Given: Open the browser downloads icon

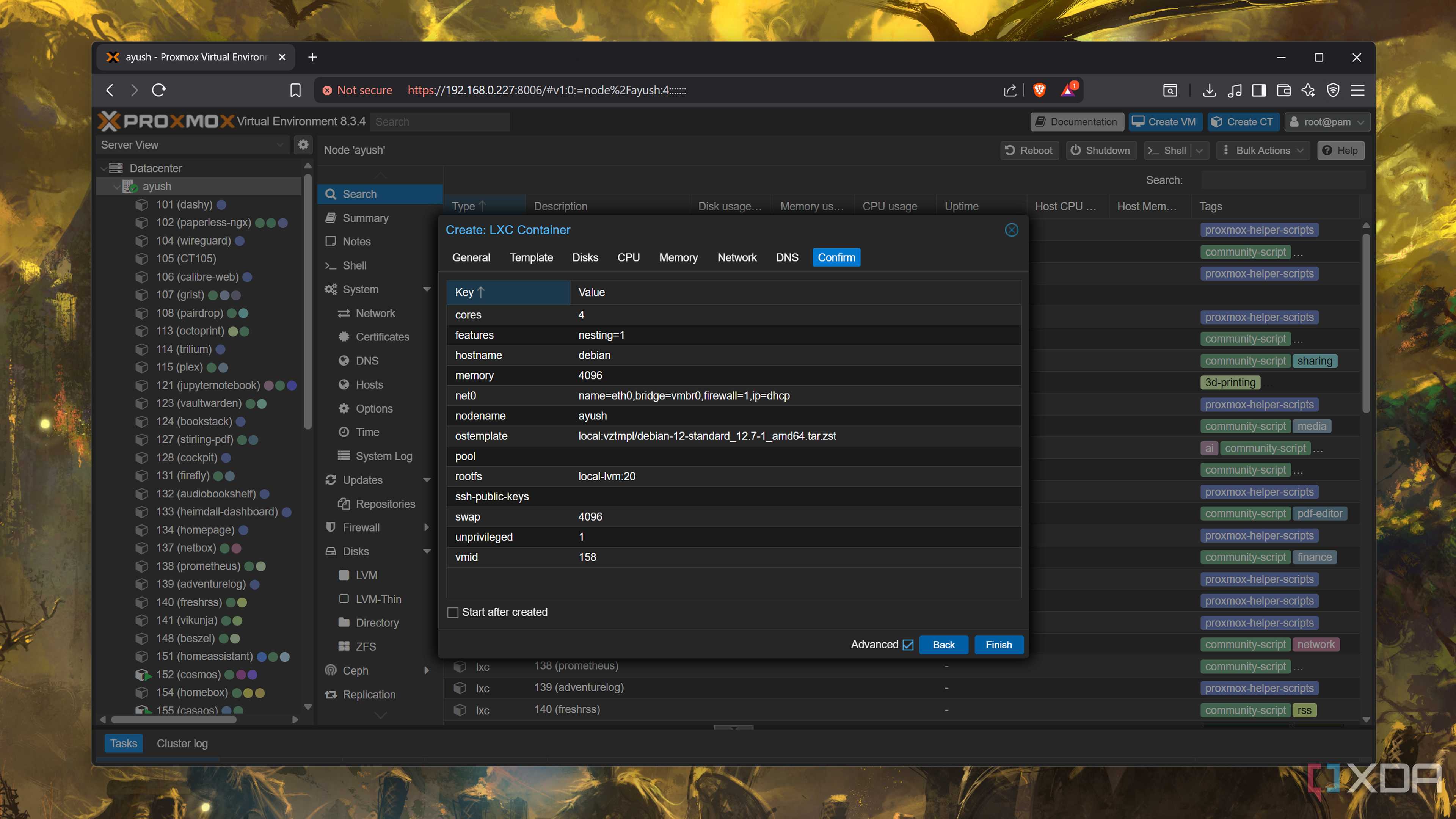Looking at the screenshot, I should [1209, 91].
